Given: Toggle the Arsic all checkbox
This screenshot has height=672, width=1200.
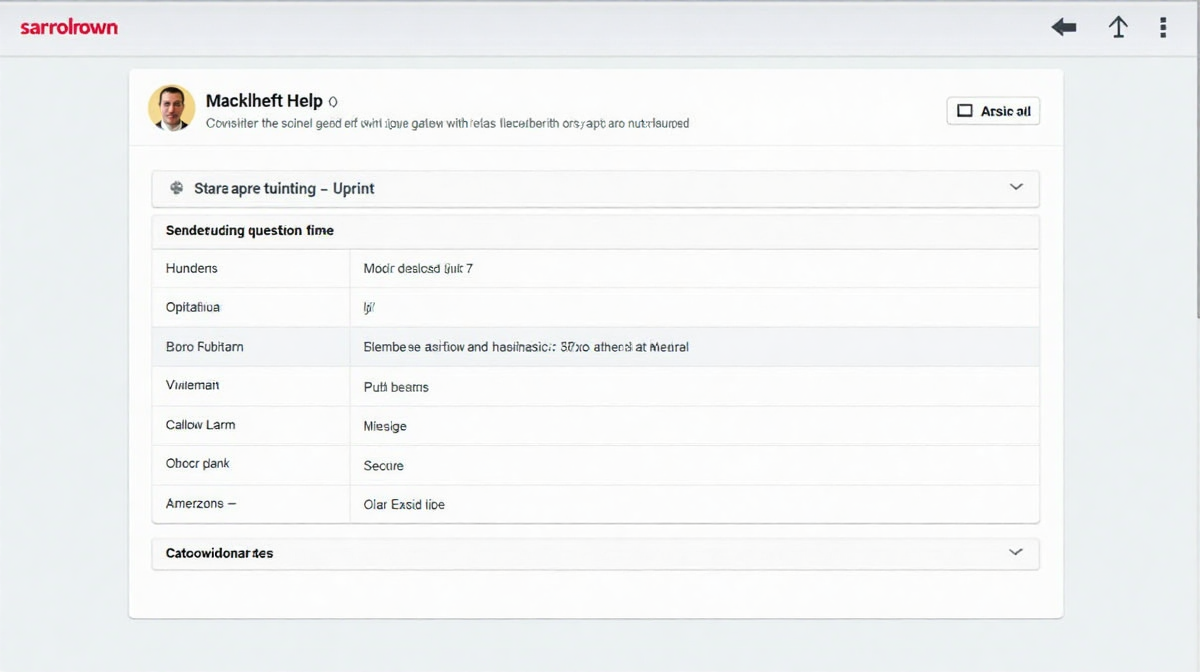Looking at the screenshot, I should click(x=965, y=111).
